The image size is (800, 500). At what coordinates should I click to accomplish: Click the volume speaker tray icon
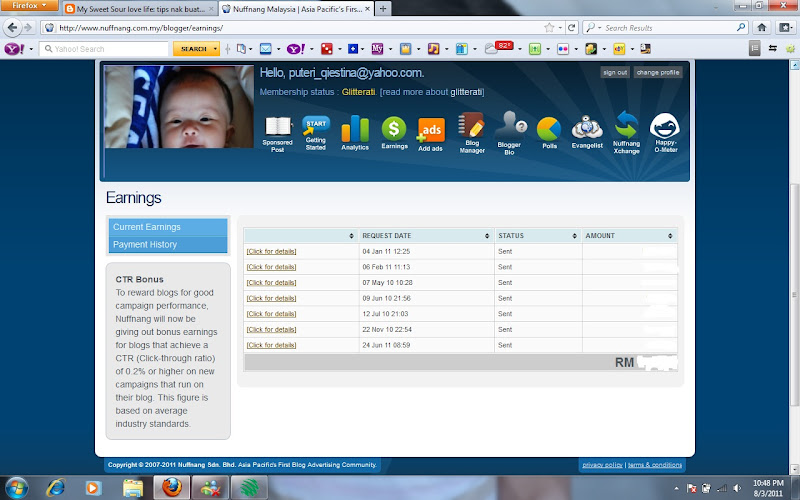pyautogui.click(x=737, y=488)
